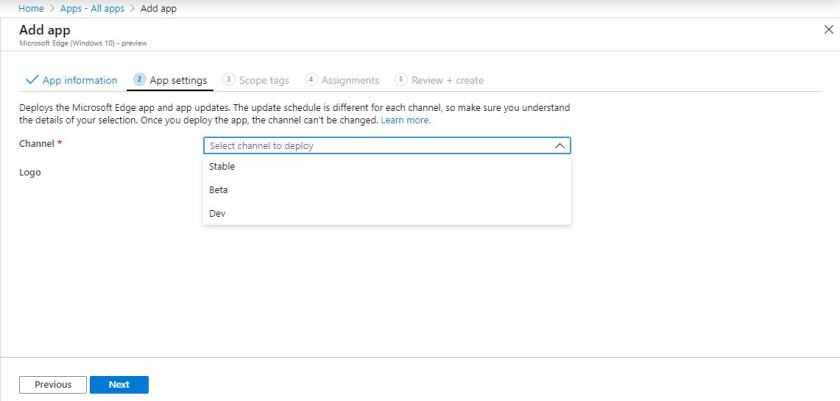Click the step 2 circle icon
Image resolution: width=840 pixels, height=401 pixels.
[140, 80]
